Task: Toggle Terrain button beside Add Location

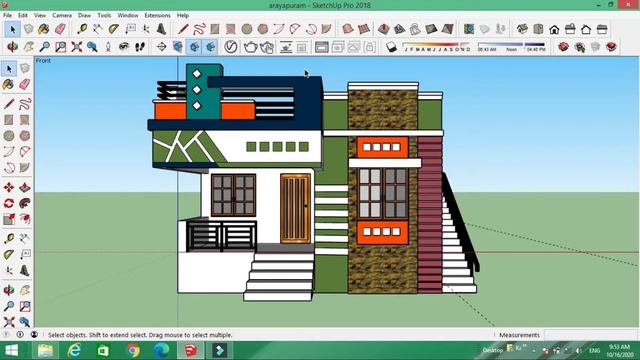Action: [484, 29]
